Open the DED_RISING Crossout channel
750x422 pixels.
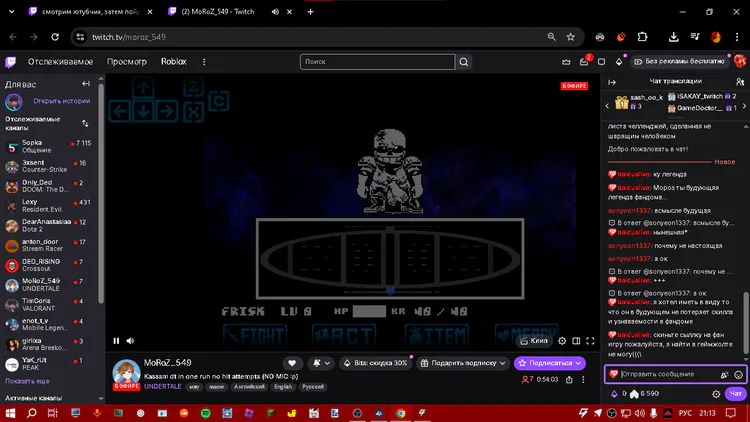pos(48,265)
